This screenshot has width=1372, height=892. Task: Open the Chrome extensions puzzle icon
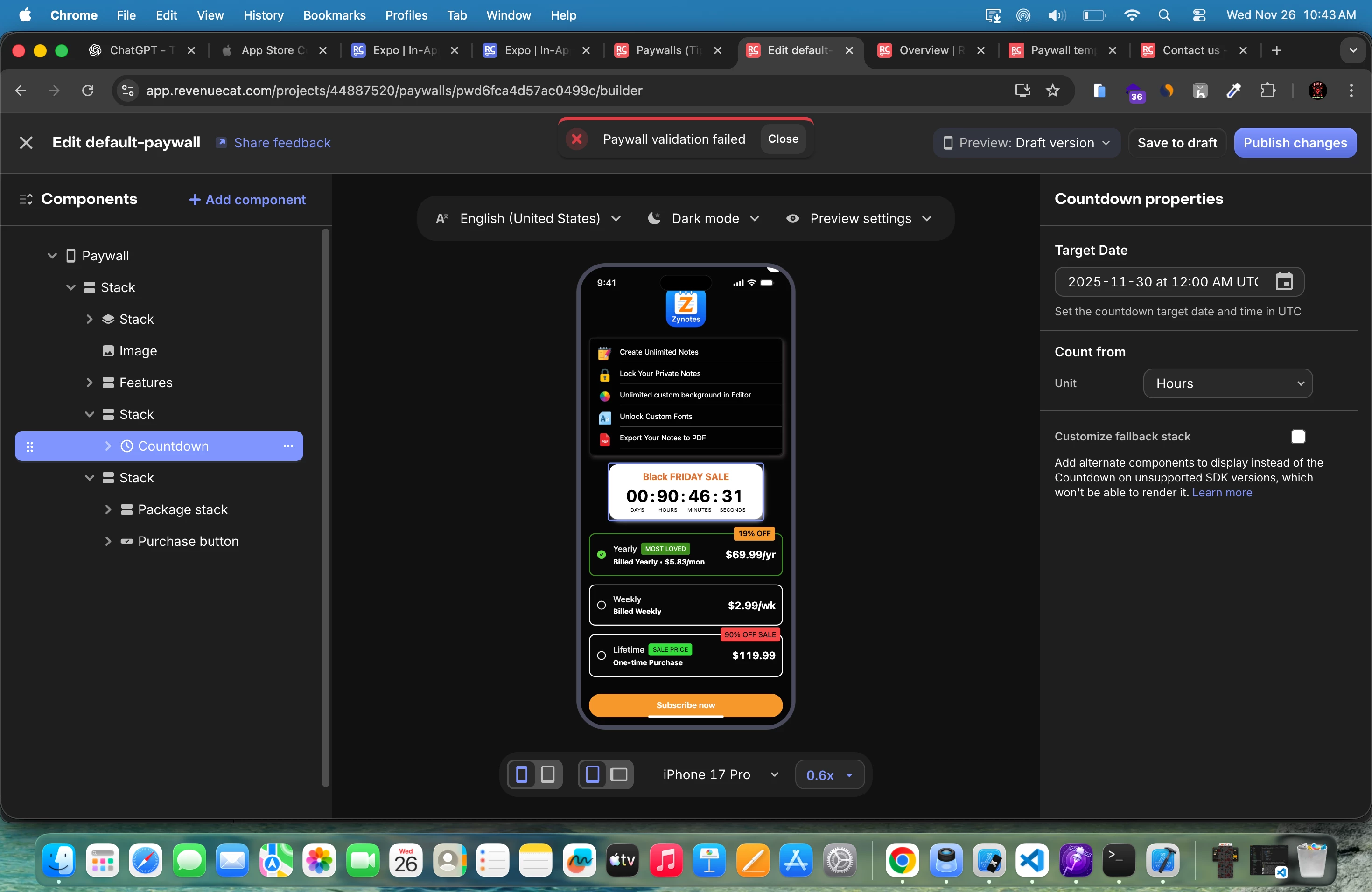(x=1267, y=91)
